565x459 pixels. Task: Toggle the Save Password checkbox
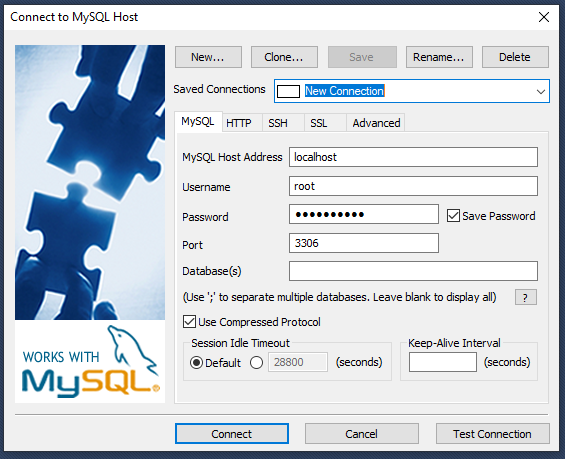(x=453, y=216)
